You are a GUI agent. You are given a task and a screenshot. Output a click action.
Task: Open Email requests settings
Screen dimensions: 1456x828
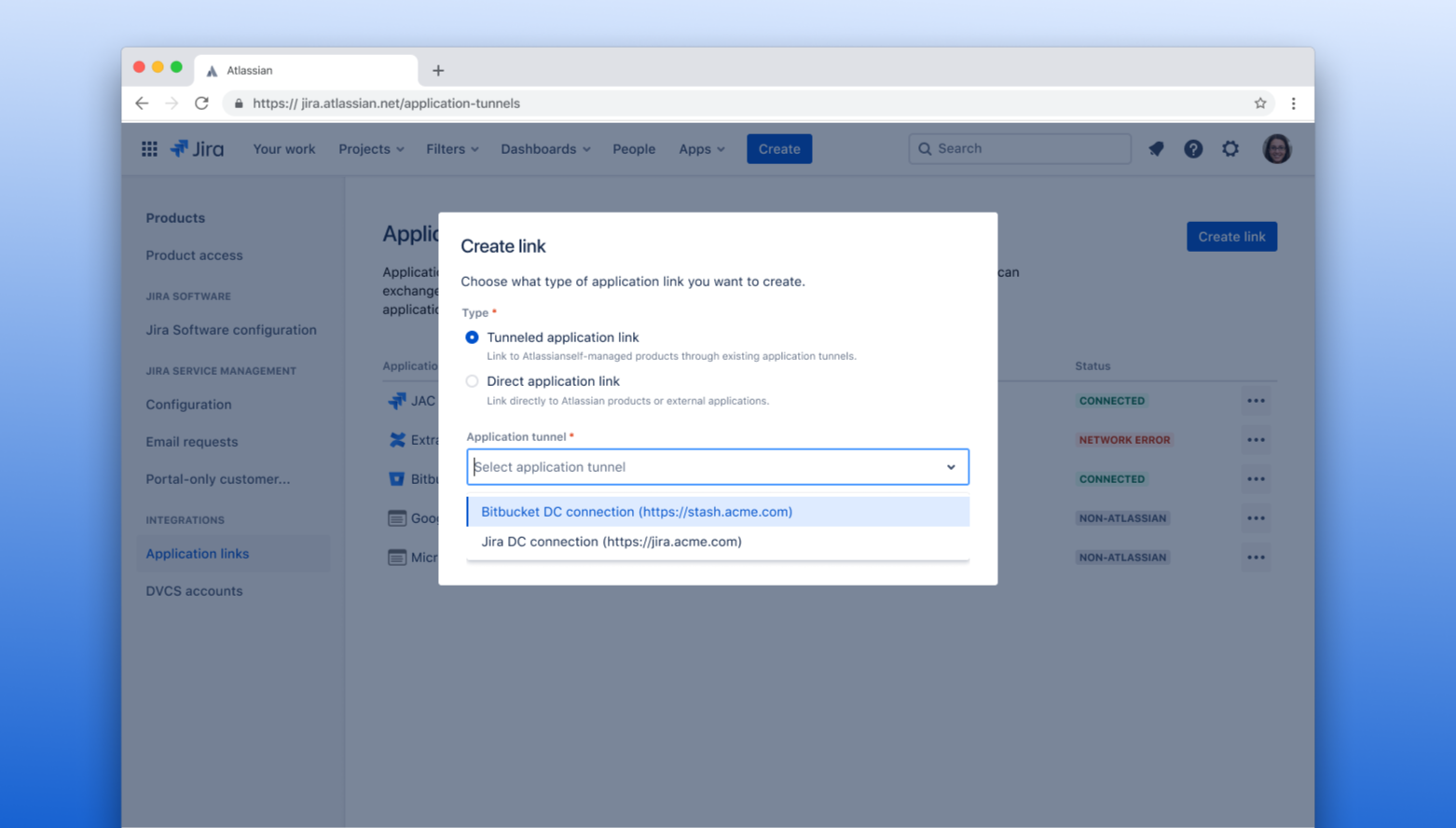[192, 442]
